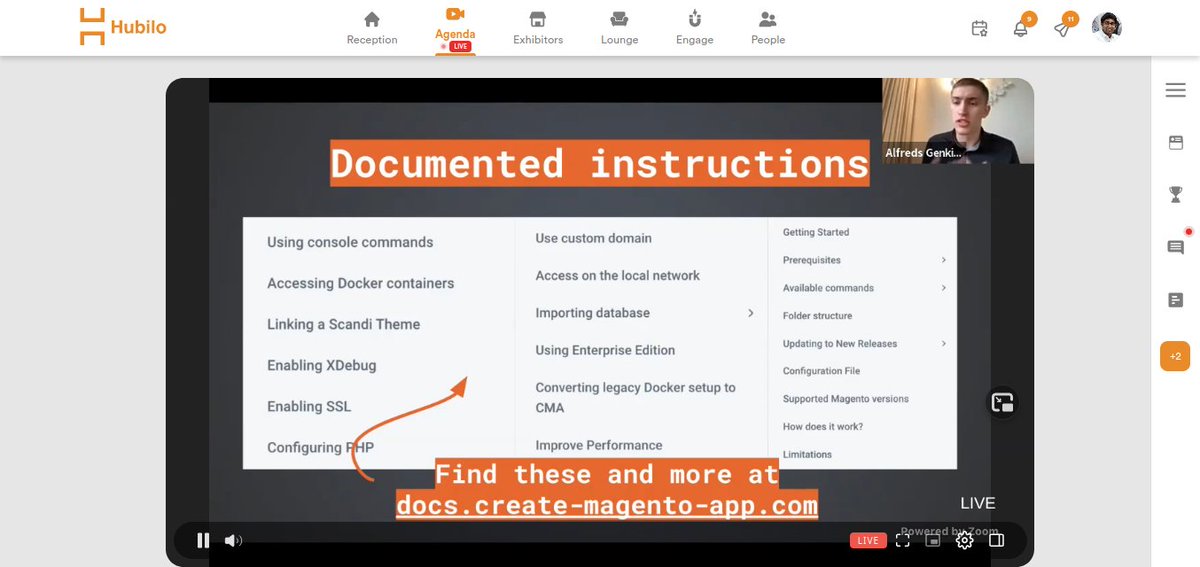Screen dimensions: 1200x567
Task: Click 'Converting legacy Docker setup to CMA' text
Action: click(635, 397)
